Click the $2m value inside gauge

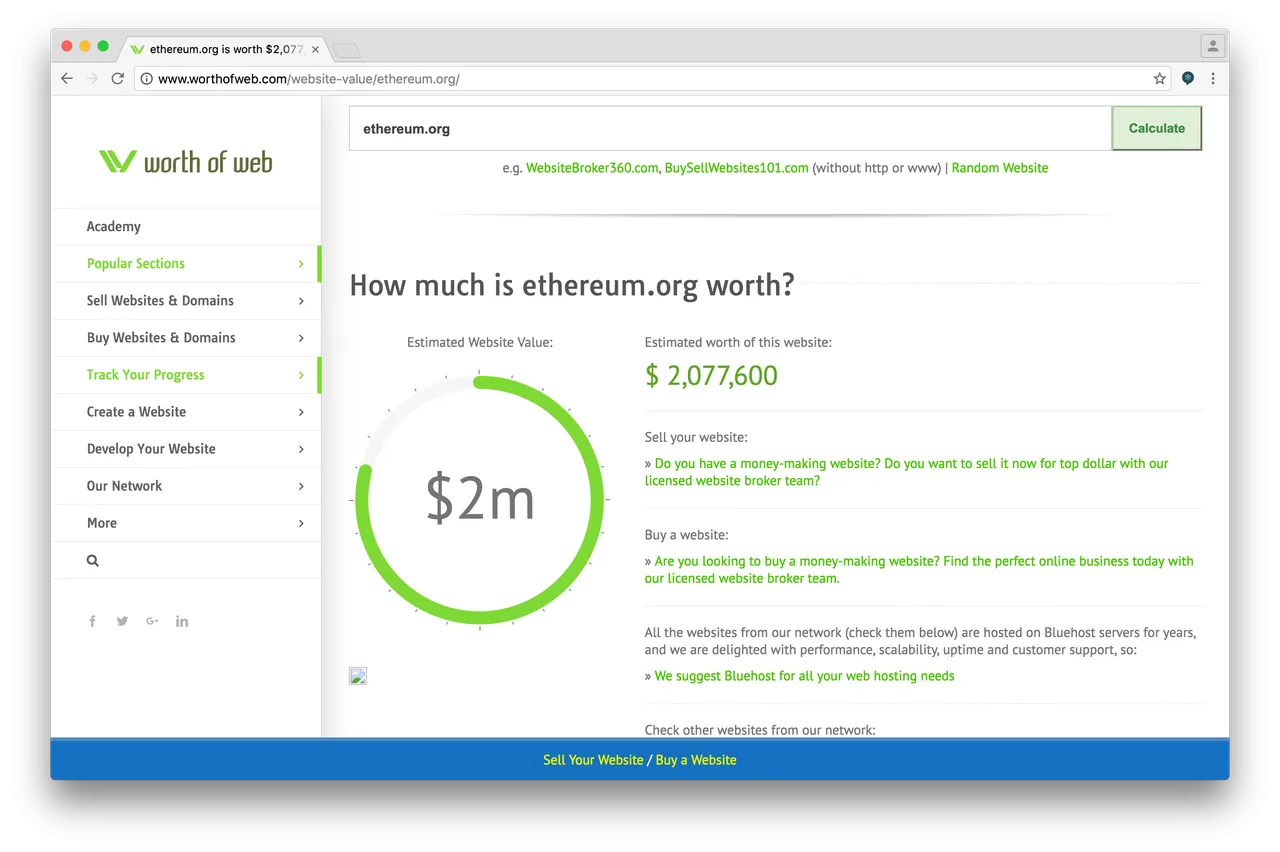(x=480, y=498)
